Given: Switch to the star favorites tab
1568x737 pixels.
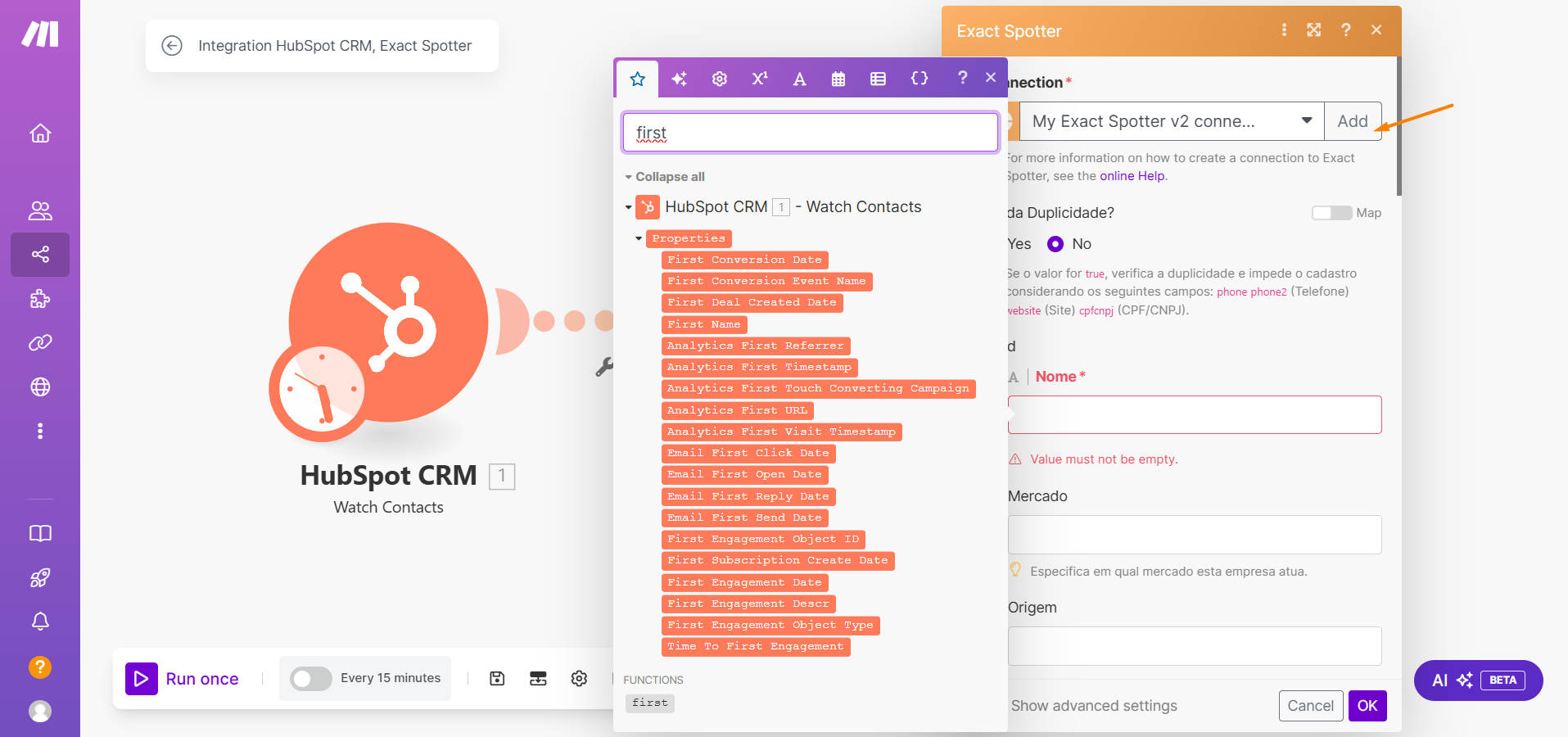Looking at the screenshot, I should pos(638,79).
